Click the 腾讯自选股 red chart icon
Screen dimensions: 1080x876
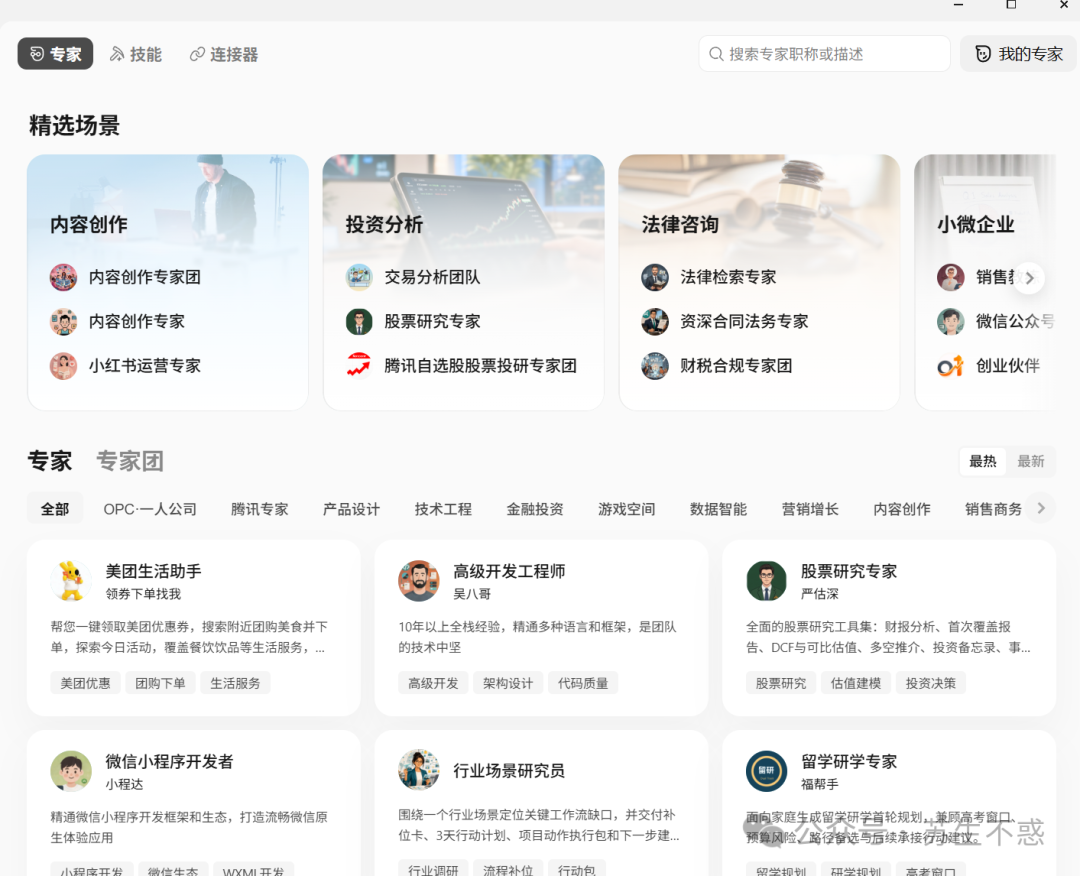(x=359, y=366)
